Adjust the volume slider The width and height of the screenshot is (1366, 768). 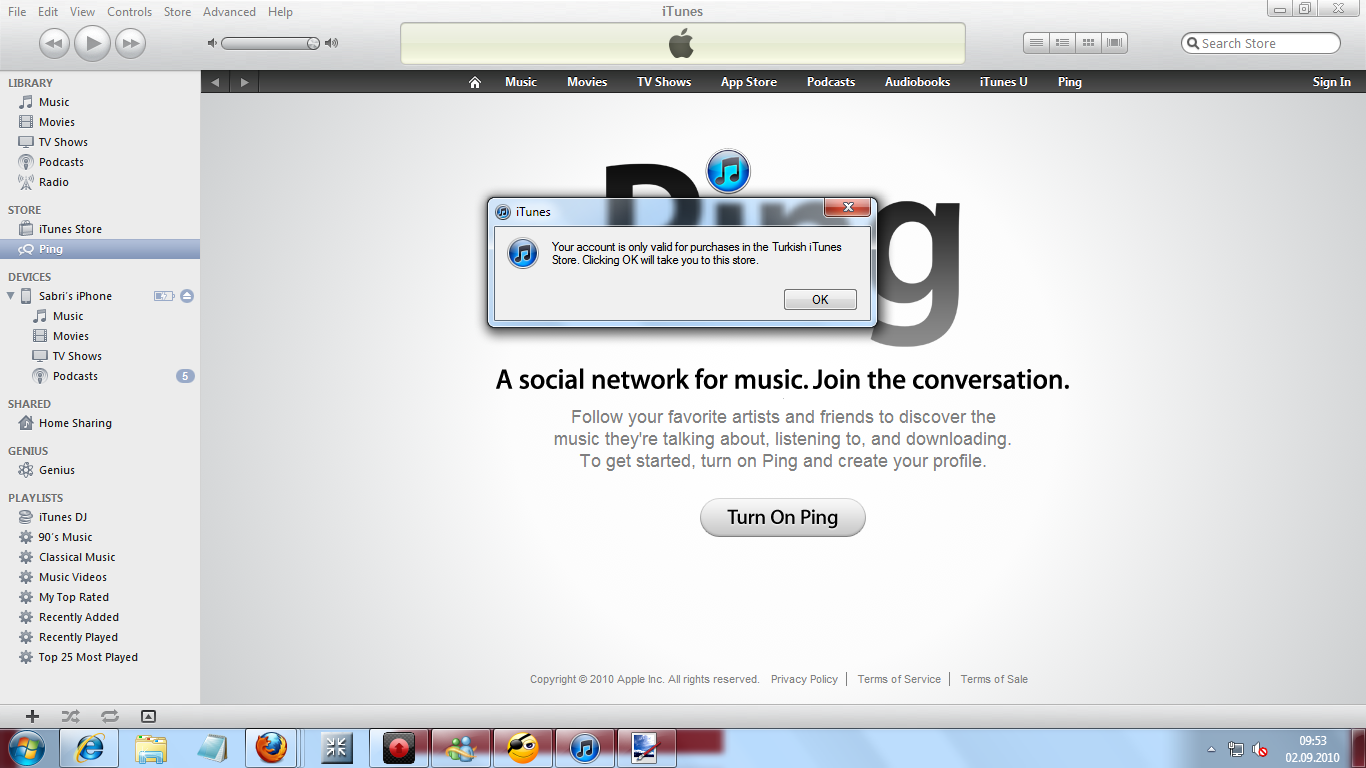[x=270, y=43]
